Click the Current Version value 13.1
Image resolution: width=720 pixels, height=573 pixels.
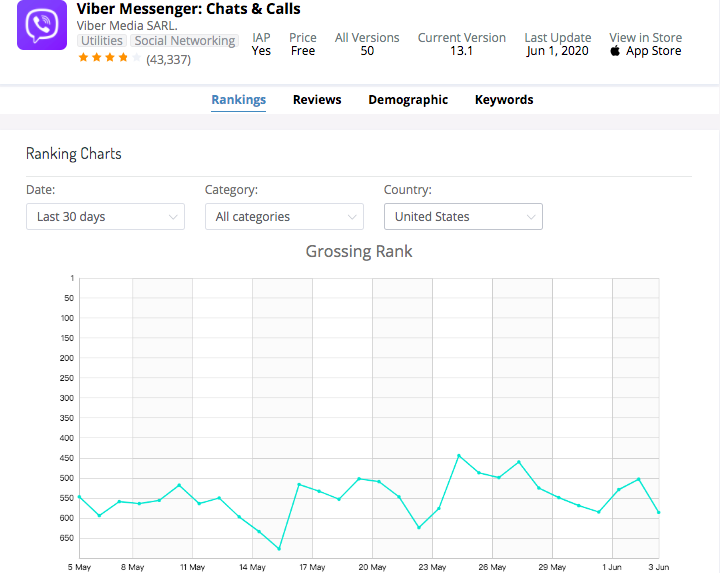(x=461, y=51)
